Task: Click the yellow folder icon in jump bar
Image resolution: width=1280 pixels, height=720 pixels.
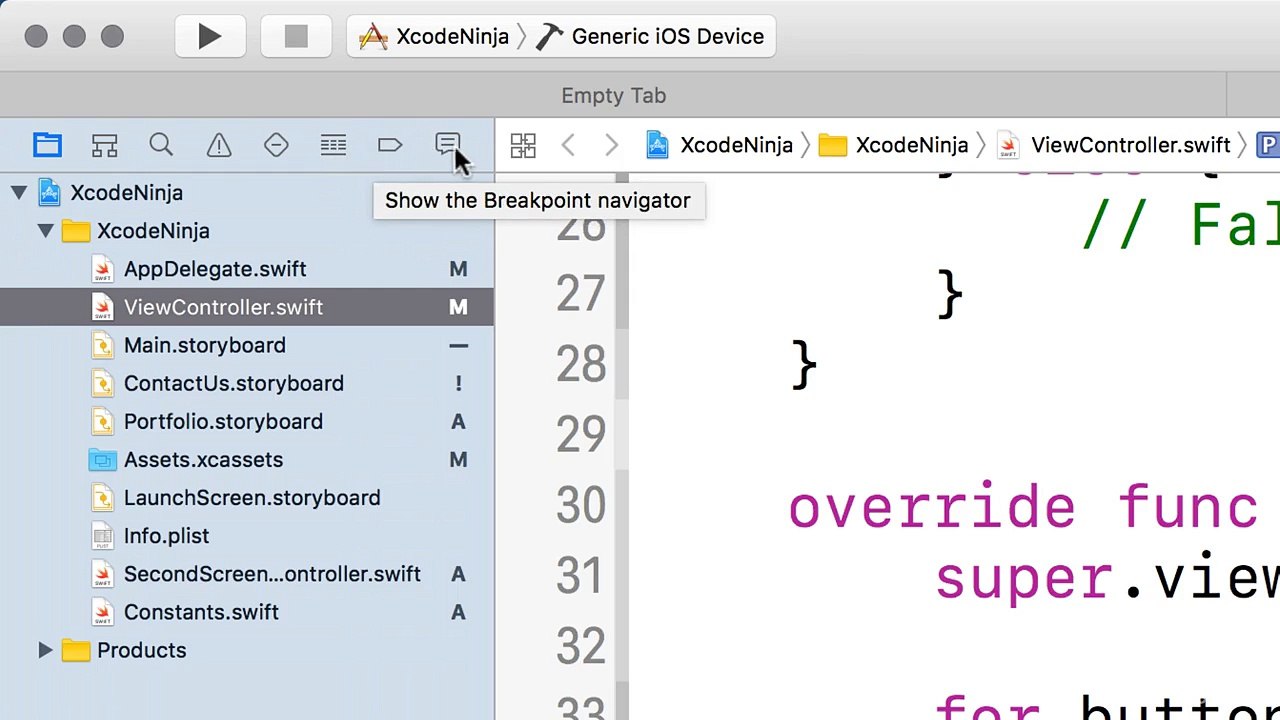Action: (832, 145)
